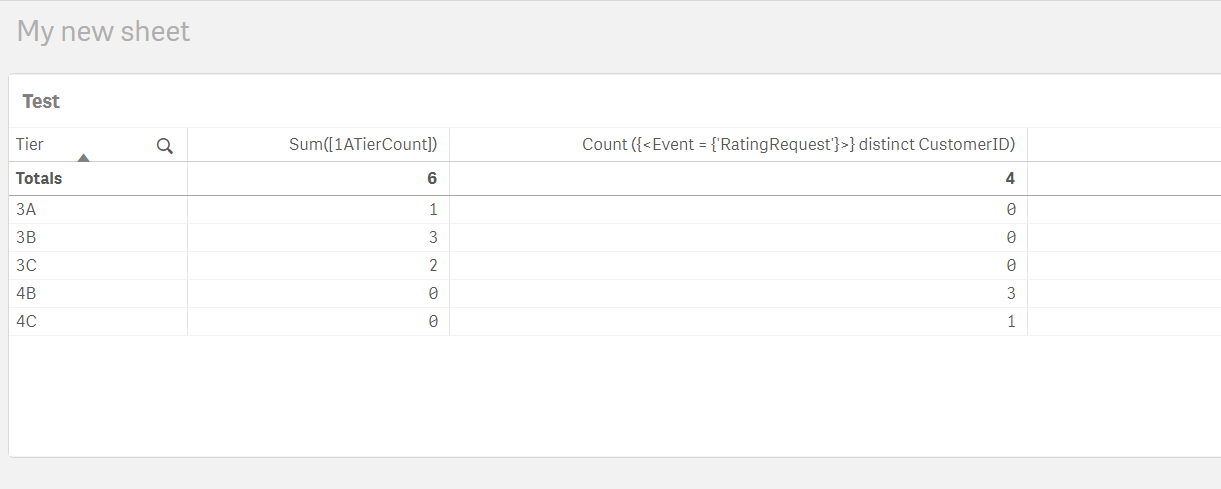Select the 3C tier cell
This screenshot has height=489, width=1221.
(x=27, y=266)
